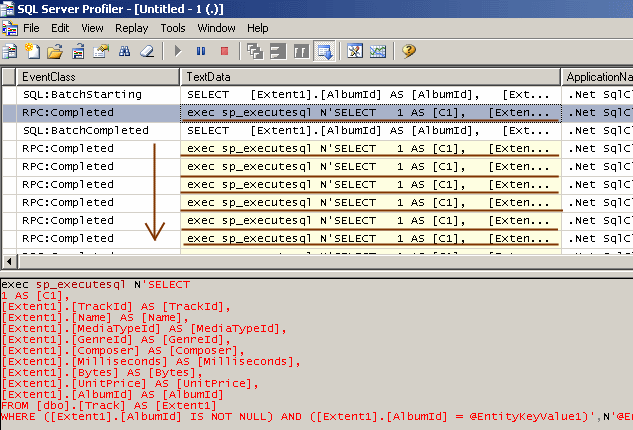Pause the selected trace

pos(201,51)
